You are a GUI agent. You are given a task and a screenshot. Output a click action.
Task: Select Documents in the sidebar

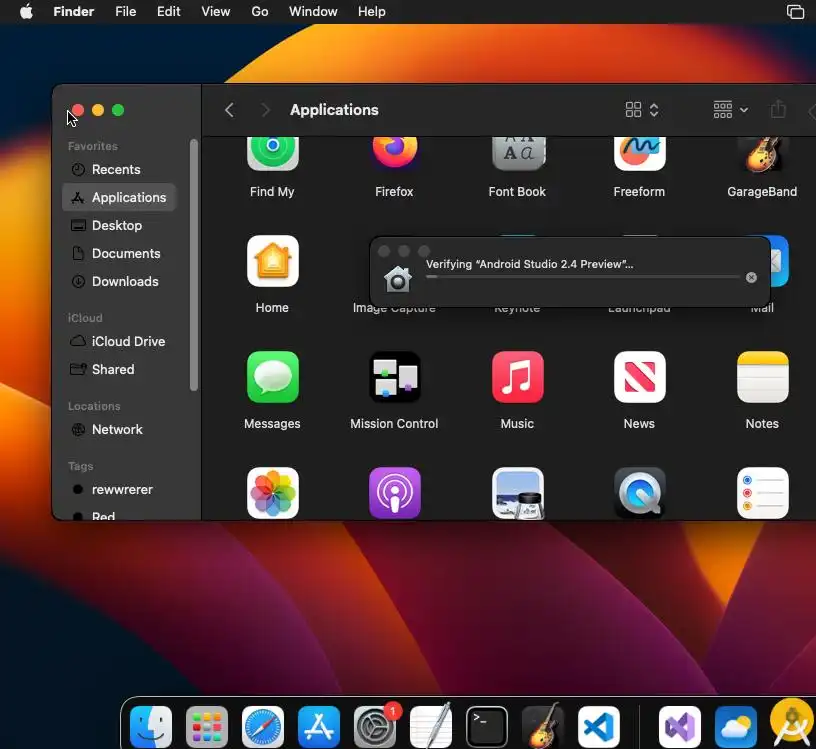[119, 253]
